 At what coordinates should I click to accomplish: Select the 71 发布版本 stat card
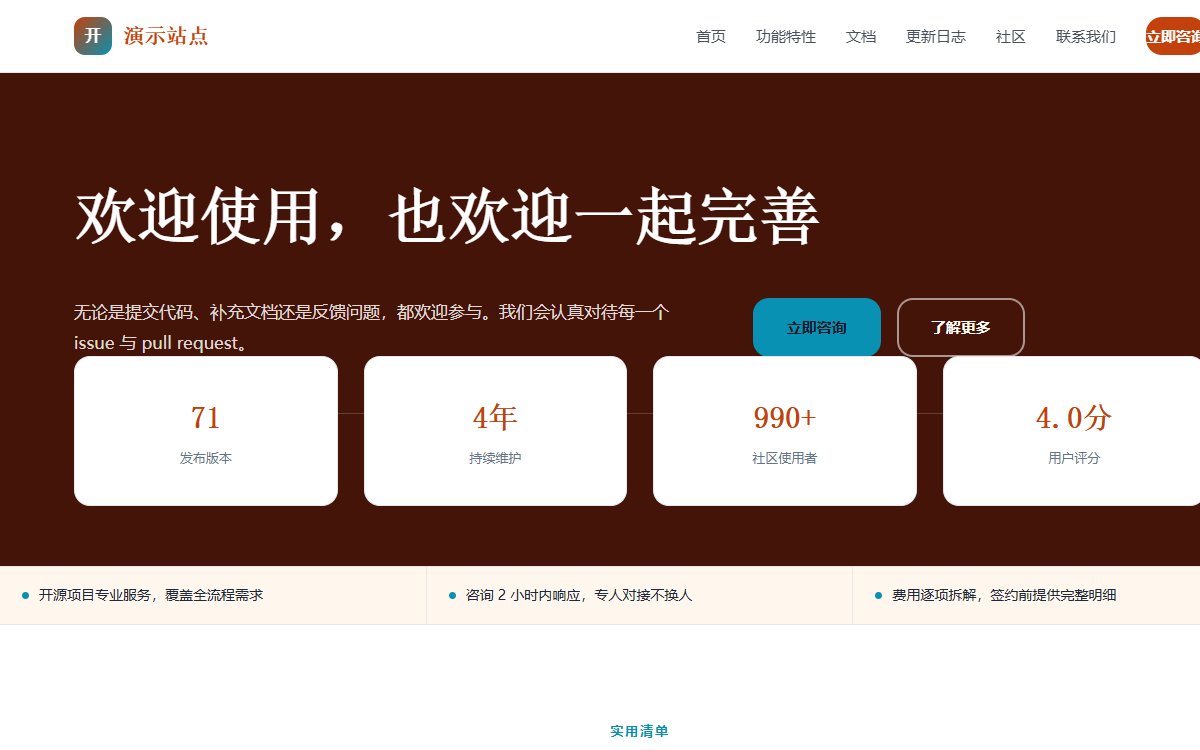click(206, 431)
